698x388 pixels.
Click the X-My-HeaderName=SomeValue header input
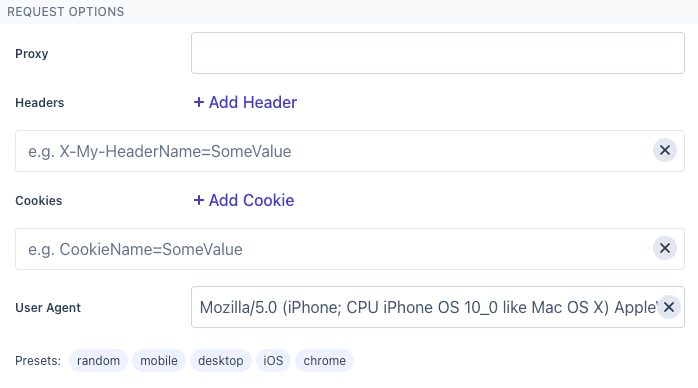click(334, 151)
